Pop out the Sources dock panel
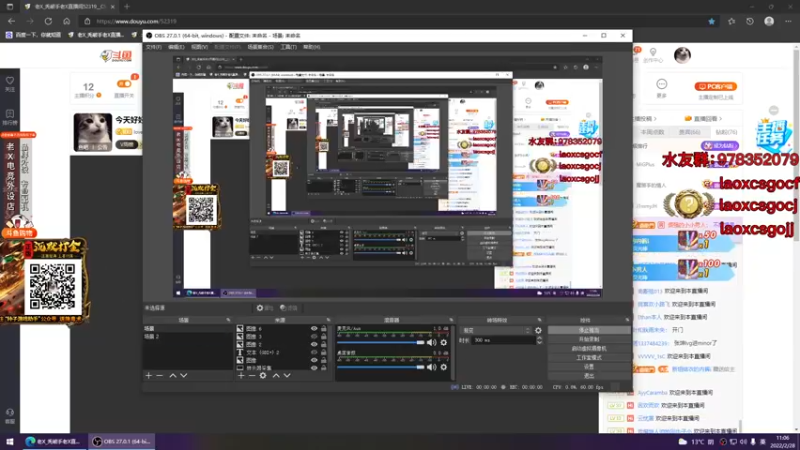 click(328, 320)
